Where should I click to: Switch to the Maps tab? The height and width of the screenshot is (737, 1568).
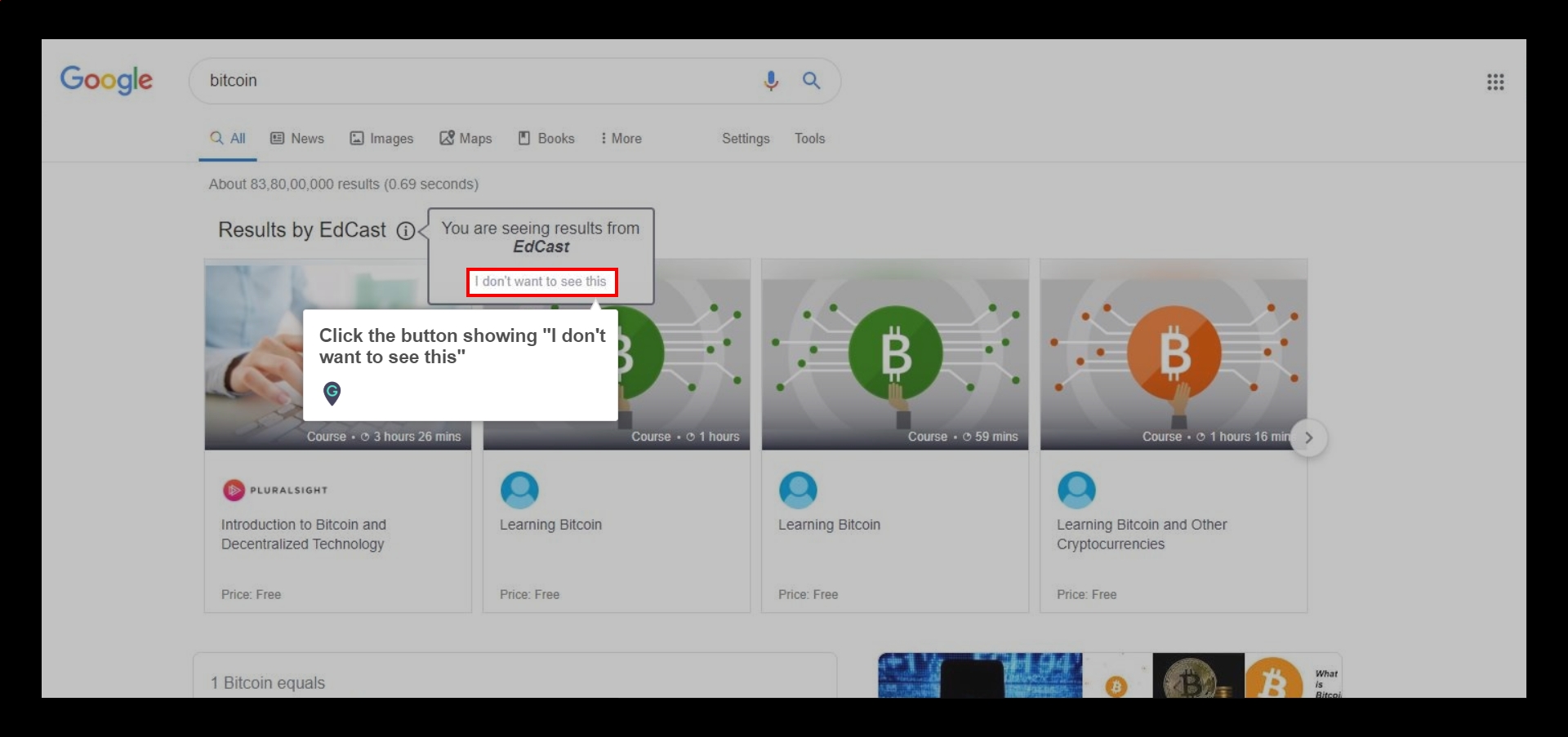tap(465, 138)
